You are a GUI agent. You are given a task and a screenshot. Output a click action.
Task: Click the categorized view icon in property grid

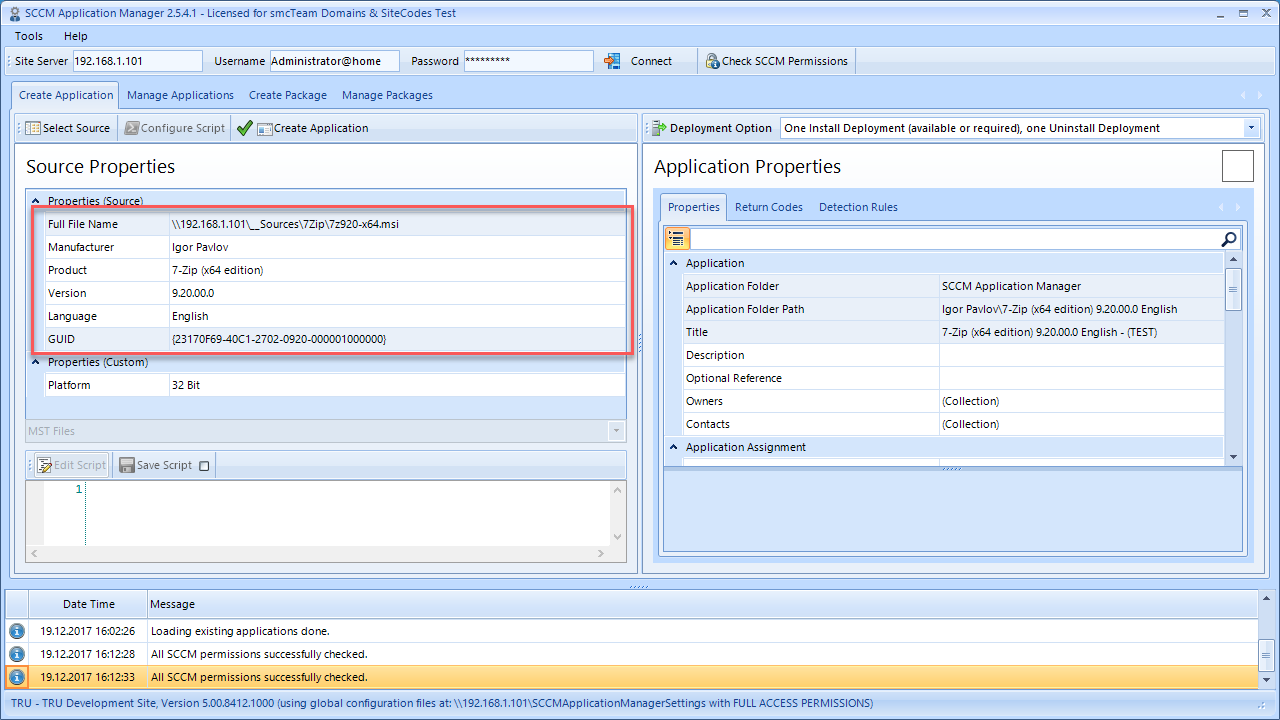677,239
